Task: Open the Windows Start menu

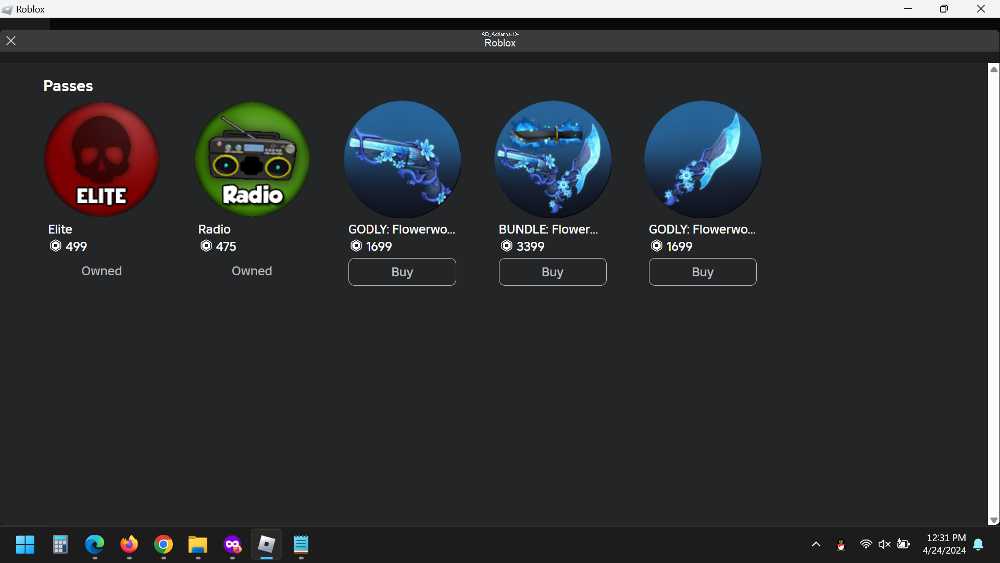Action: coord(25,545)
